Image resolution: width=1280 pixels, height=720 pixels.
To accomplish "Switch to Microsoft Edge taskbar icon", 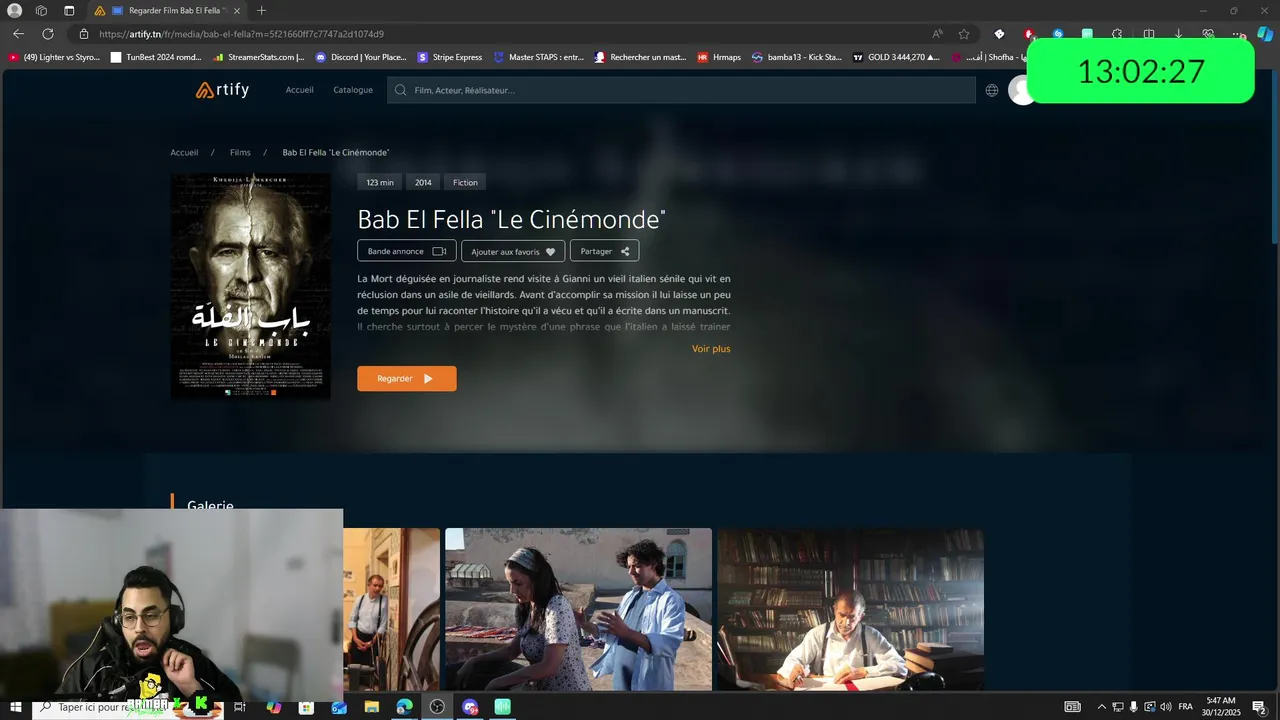I will pyautogui.click(x=404, y=707).
